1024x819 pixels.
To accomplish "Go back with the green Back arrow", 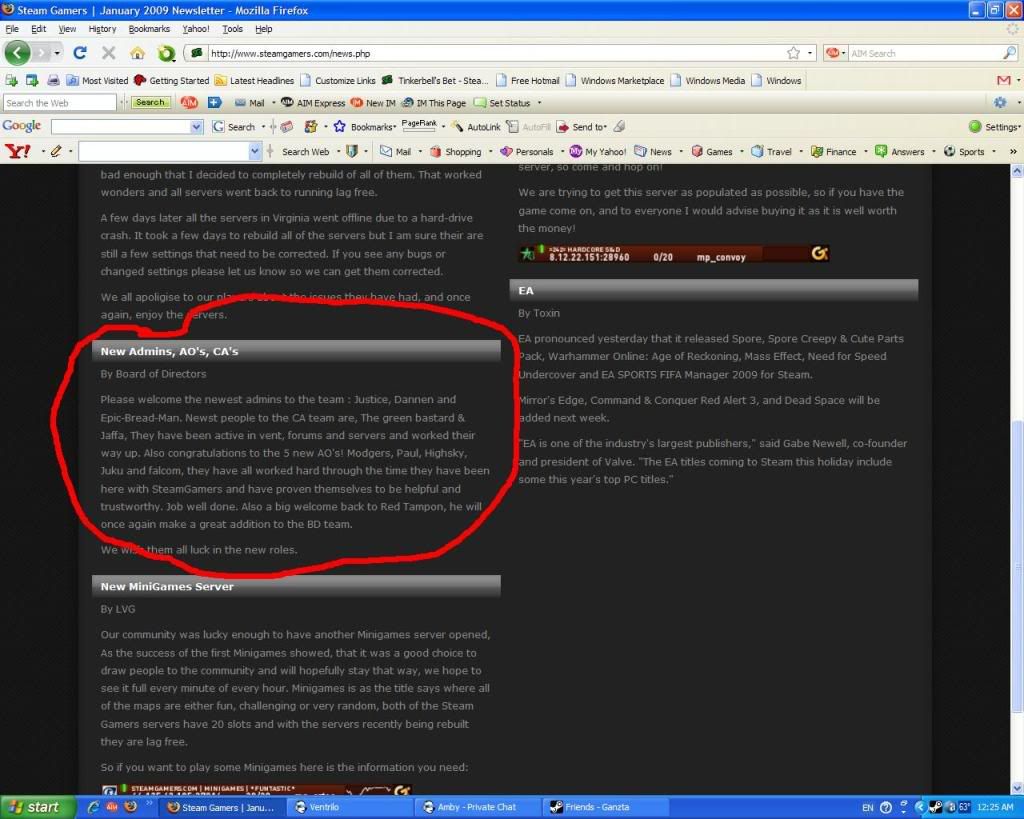I will pos(18,53).
